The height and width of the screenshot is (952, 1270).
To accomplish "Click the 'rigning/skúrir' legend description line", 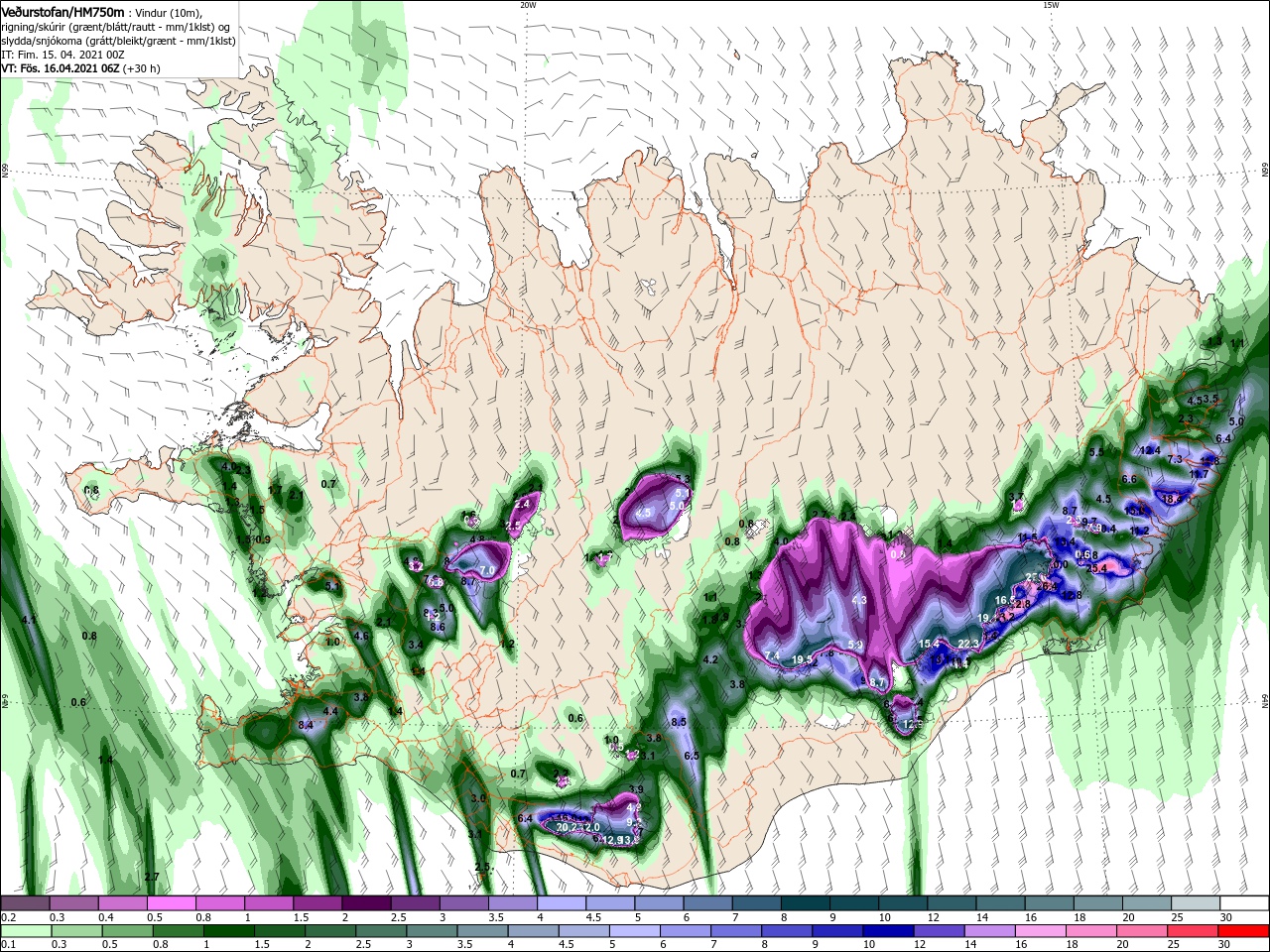I will point(116,27).
